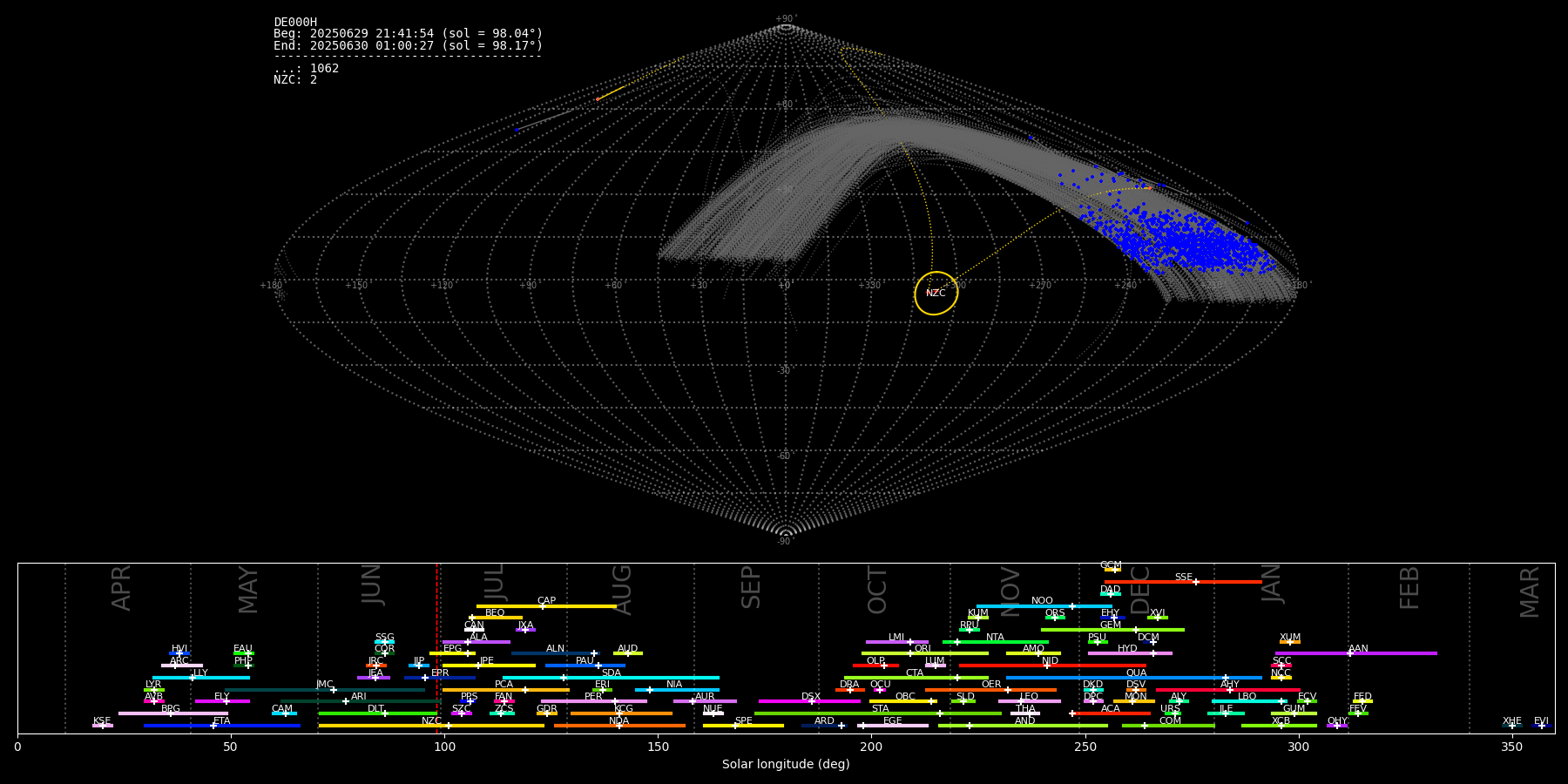
Task: Click the MAR month label
Action: [1530, 592]
